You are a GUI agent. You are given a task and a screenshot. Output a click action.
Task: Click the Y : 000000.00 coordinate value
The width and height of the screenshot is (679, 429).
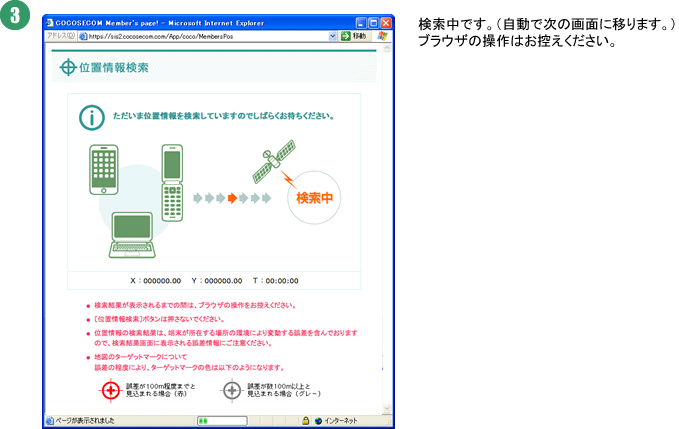(217, 281)
